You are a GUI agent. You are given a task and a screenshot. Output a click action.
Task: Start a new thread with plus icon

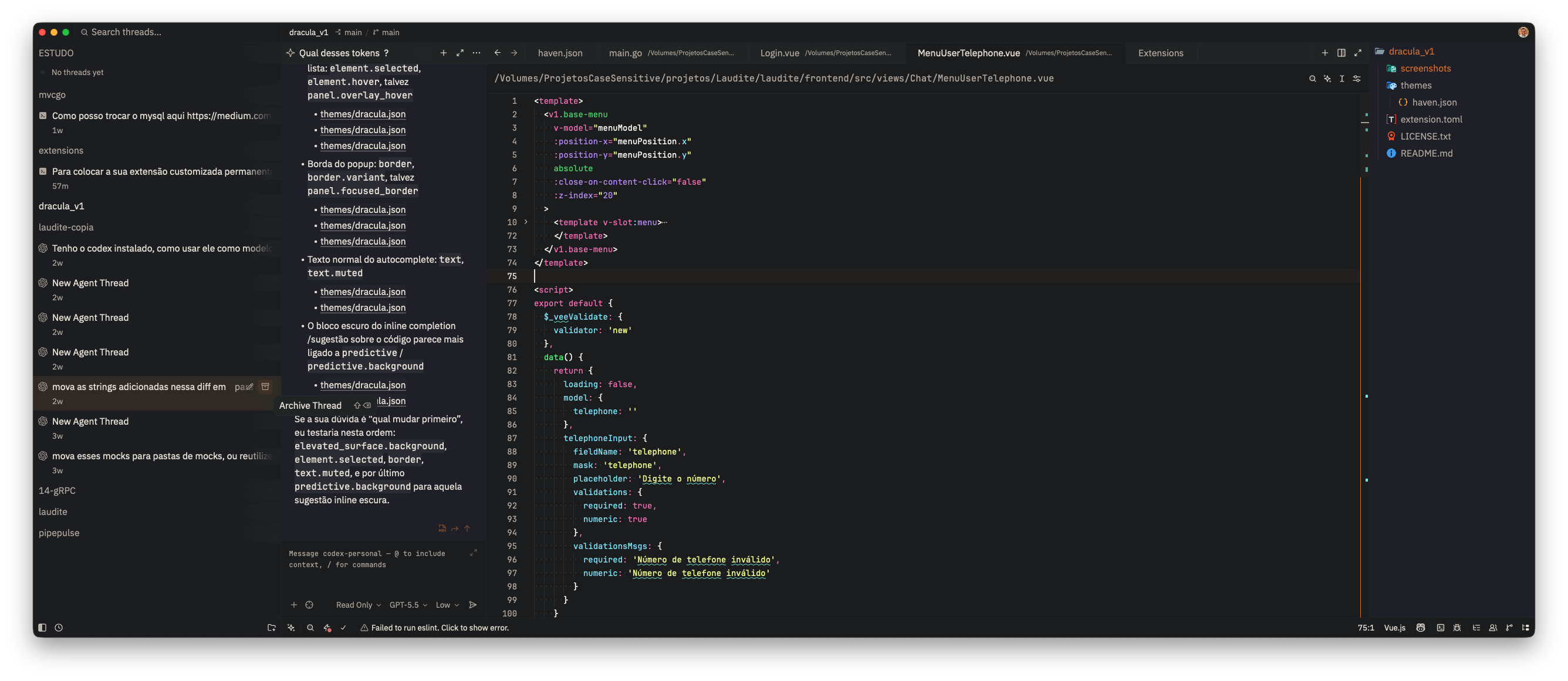(443, 53)
